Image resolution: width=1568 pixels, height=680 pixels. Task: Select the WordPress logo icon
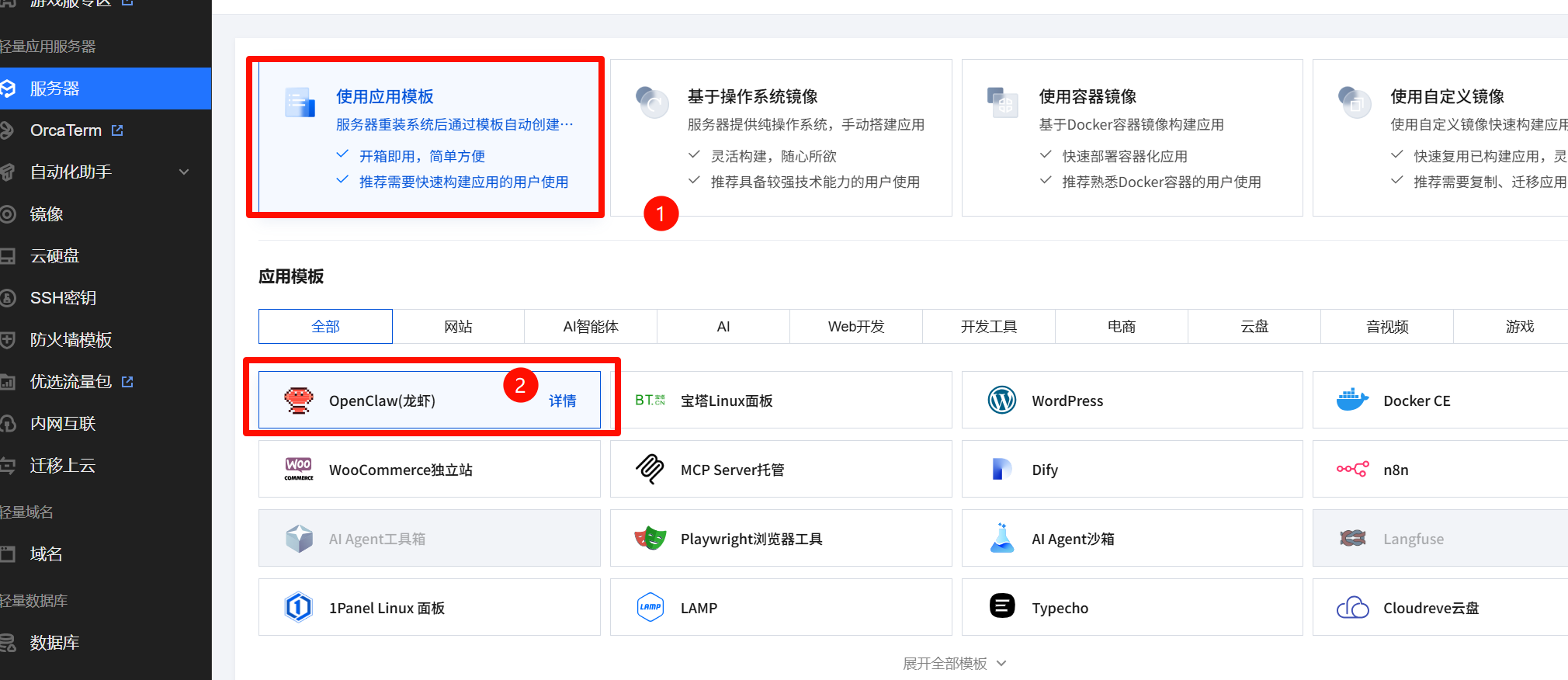(x=1001, y=401)
